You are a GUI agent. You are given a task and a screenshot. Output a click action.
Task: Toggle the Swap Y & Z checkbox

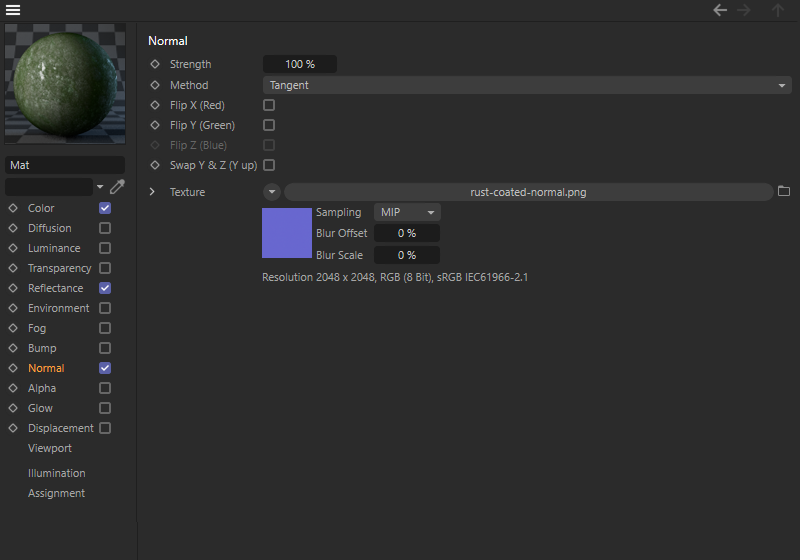(269, 165)
